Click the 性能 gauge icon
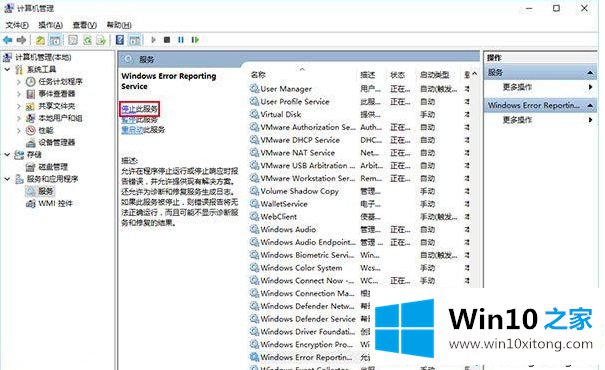605x370 pixels. tap(30, 130)
